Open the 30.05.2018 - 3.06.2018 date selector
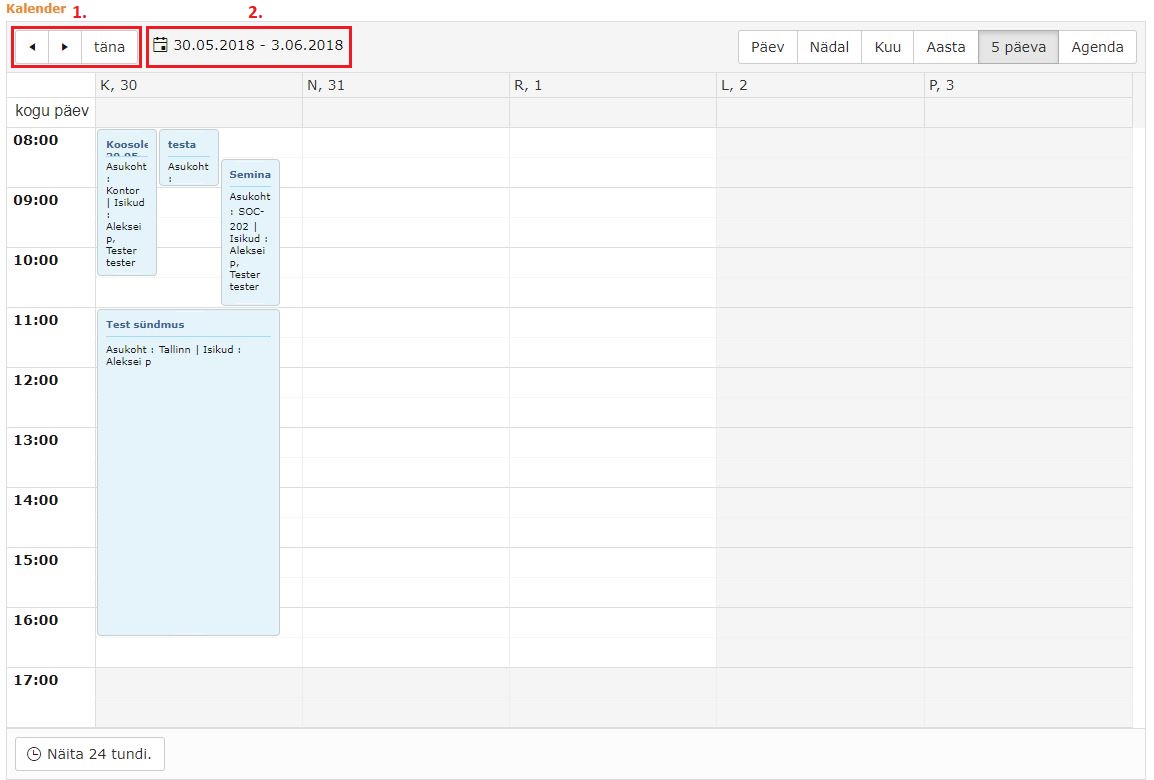 coord(258,45)
